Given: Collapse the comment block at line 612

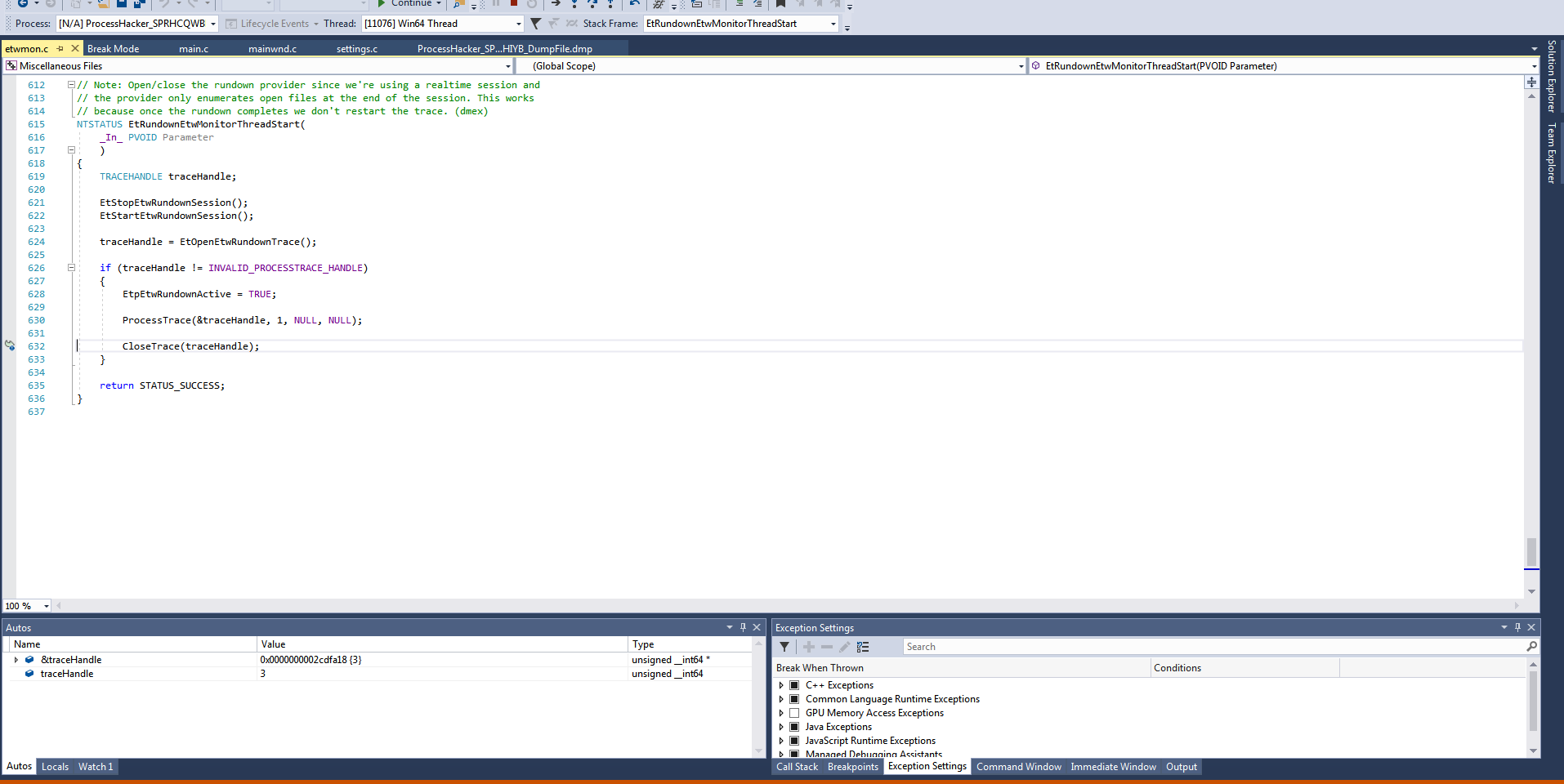Looking at the screenshot, I should click(x=71, y=85).
